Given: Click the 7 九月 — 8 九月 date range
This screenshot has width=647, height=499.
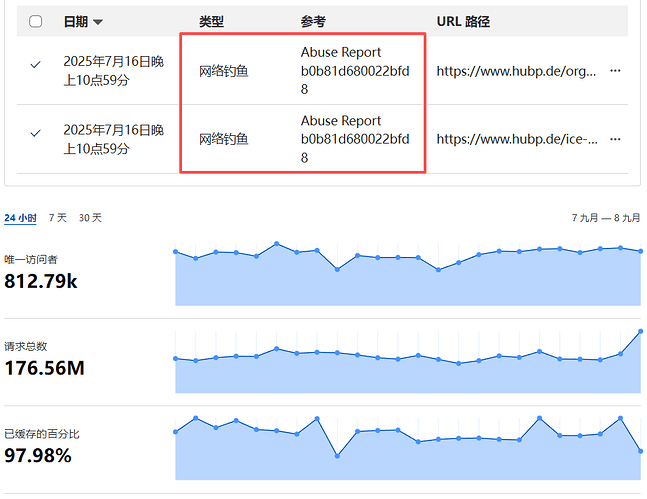Looking at the screenshot, I should (606, 218).
